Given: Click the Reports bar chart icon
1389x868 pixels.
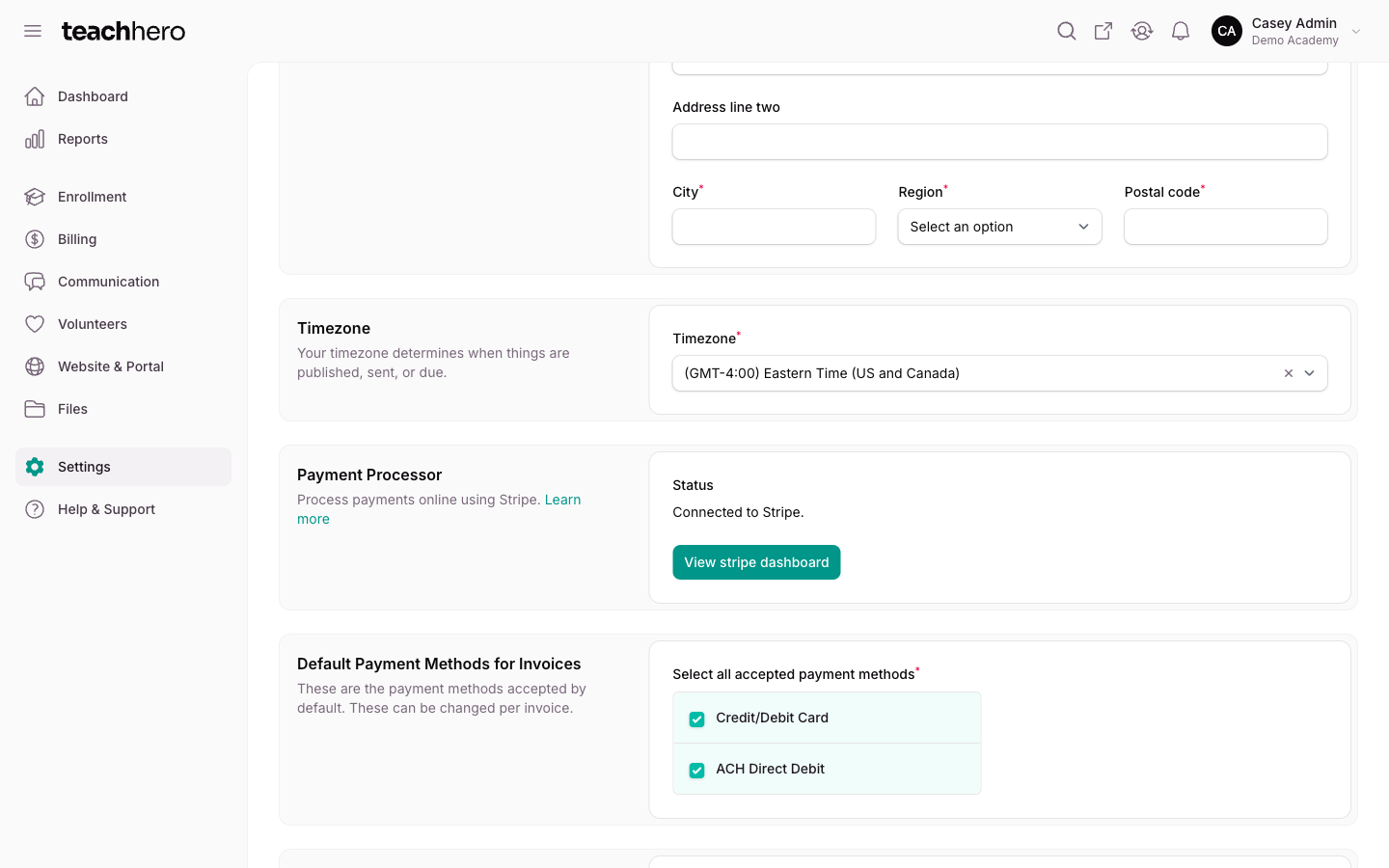Looking at the screenshot, I should (x=35, y=139).
